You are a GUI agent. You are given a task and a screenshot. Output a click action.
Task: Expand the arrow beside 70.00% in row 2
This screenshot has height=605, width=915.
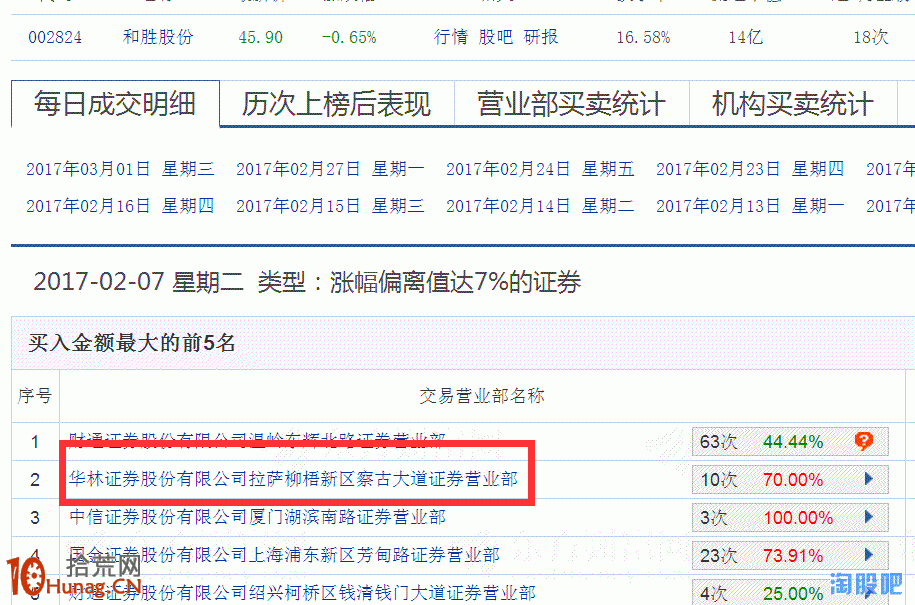[x=869, y=479]
